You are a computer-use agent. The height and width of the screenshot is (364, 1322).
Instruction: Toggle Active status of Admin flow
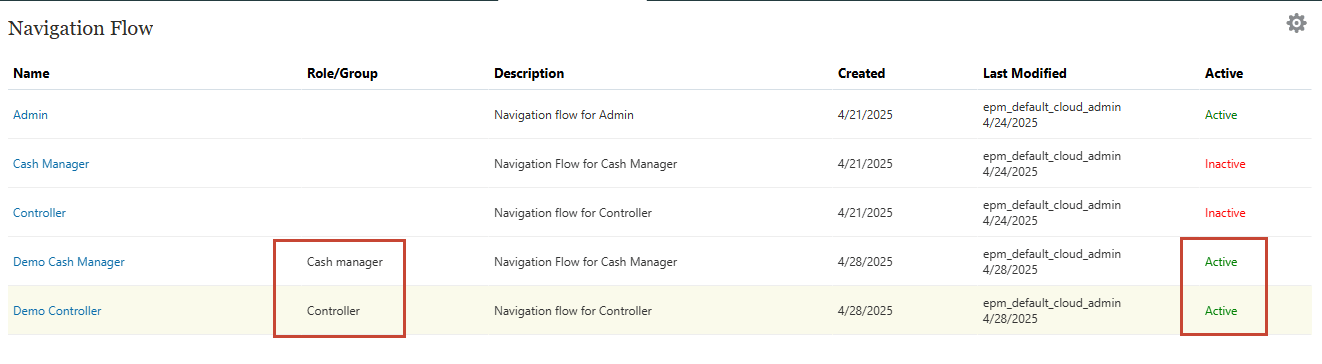1221,115
